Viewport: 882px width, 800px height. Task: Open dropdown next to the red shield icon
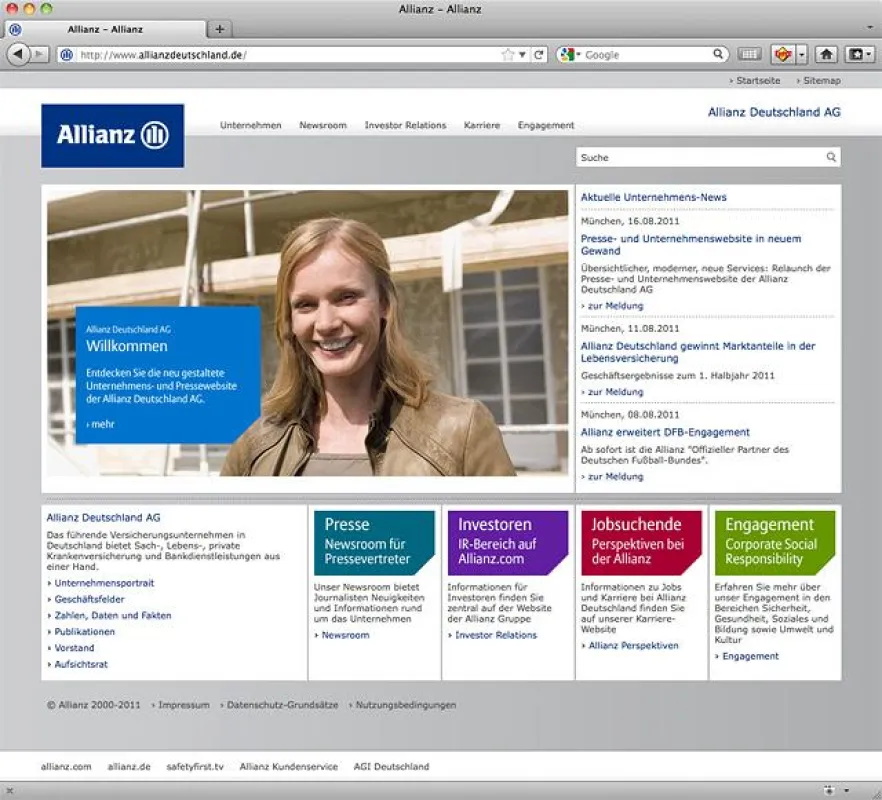802,55
